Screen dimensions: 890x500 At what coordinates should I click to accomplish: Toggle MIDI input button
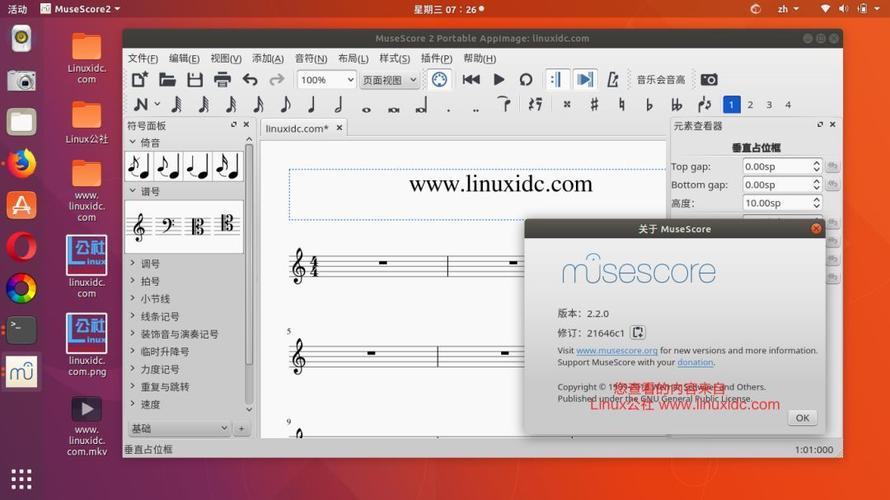(x=439, y=79)
